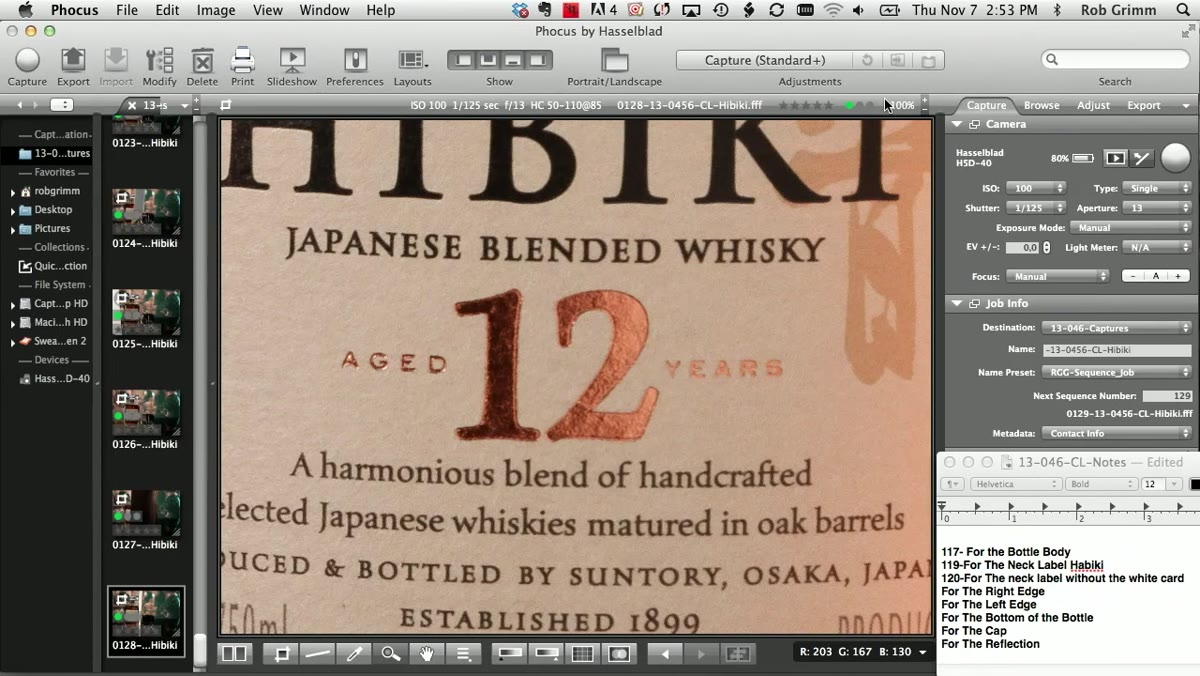The image size is (1200, 676).
Task: Collapse the Job Info section triangle
Action: click(x=957, y=303)
